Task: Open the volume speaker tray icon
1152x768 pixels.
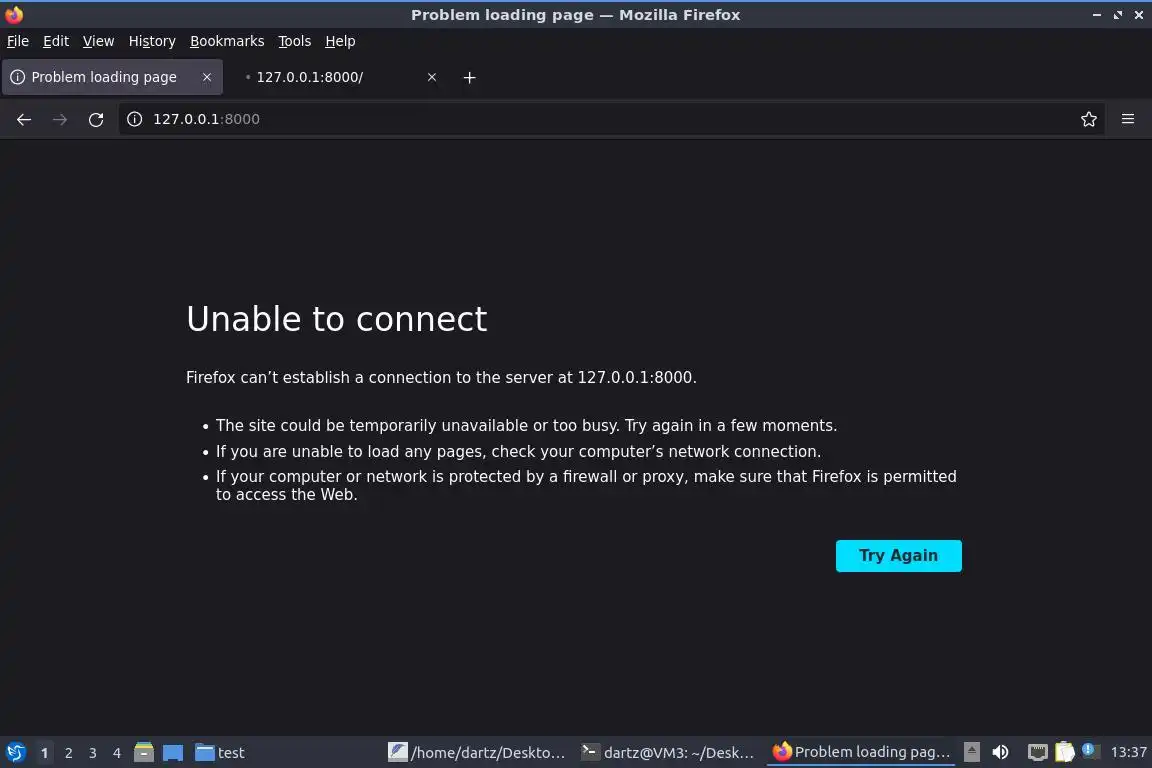Action: (1001, 752)
